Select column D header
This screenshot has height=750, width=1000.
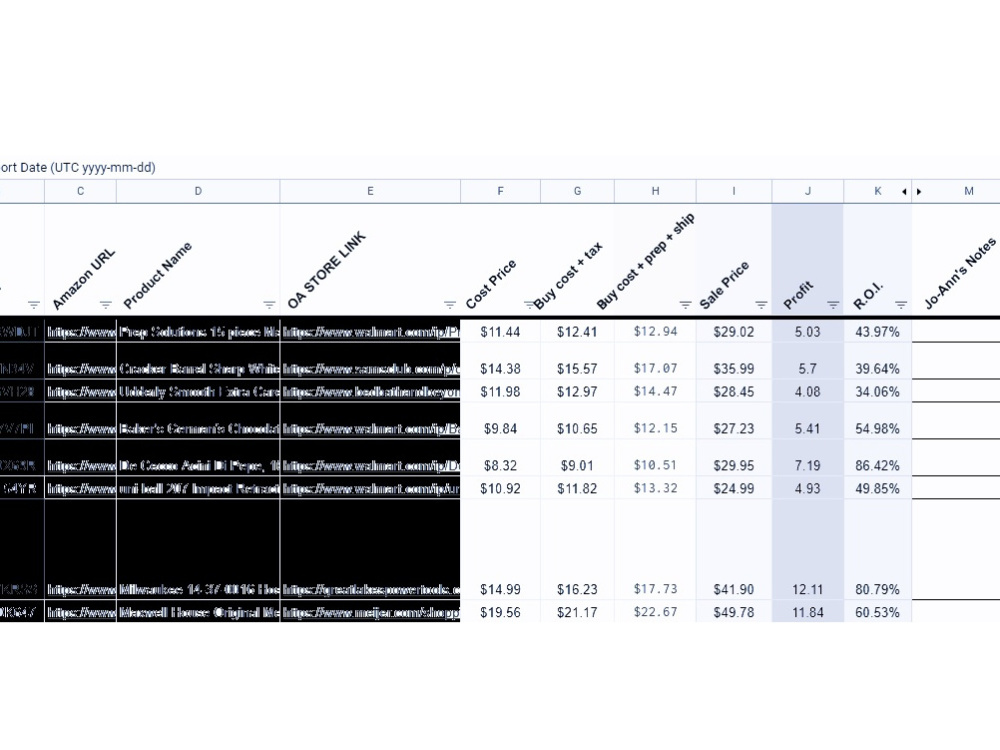click(198, 191)
